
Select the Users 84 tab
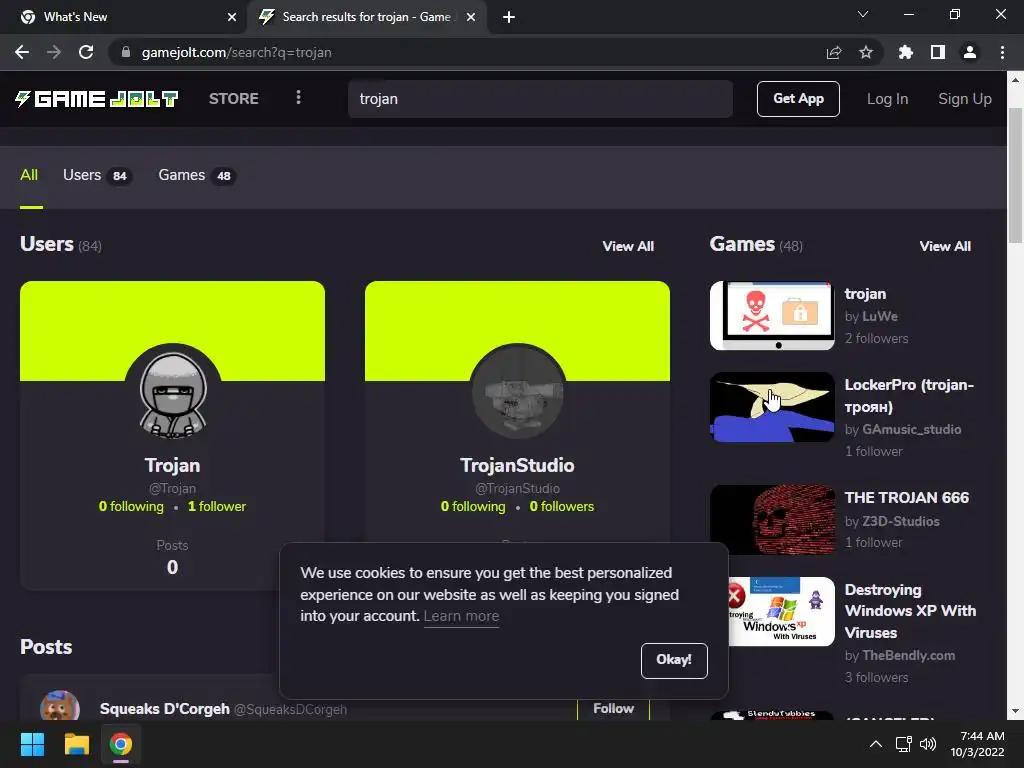97,175
